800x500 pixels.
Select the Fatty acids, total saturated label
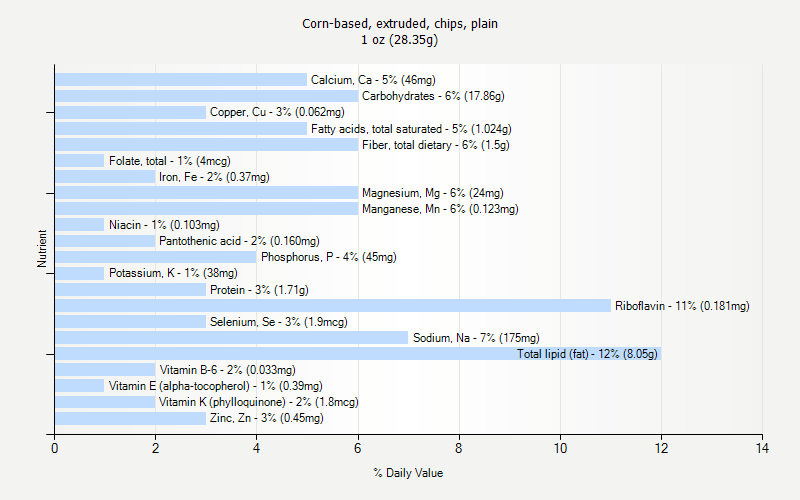tap(411, 129)
